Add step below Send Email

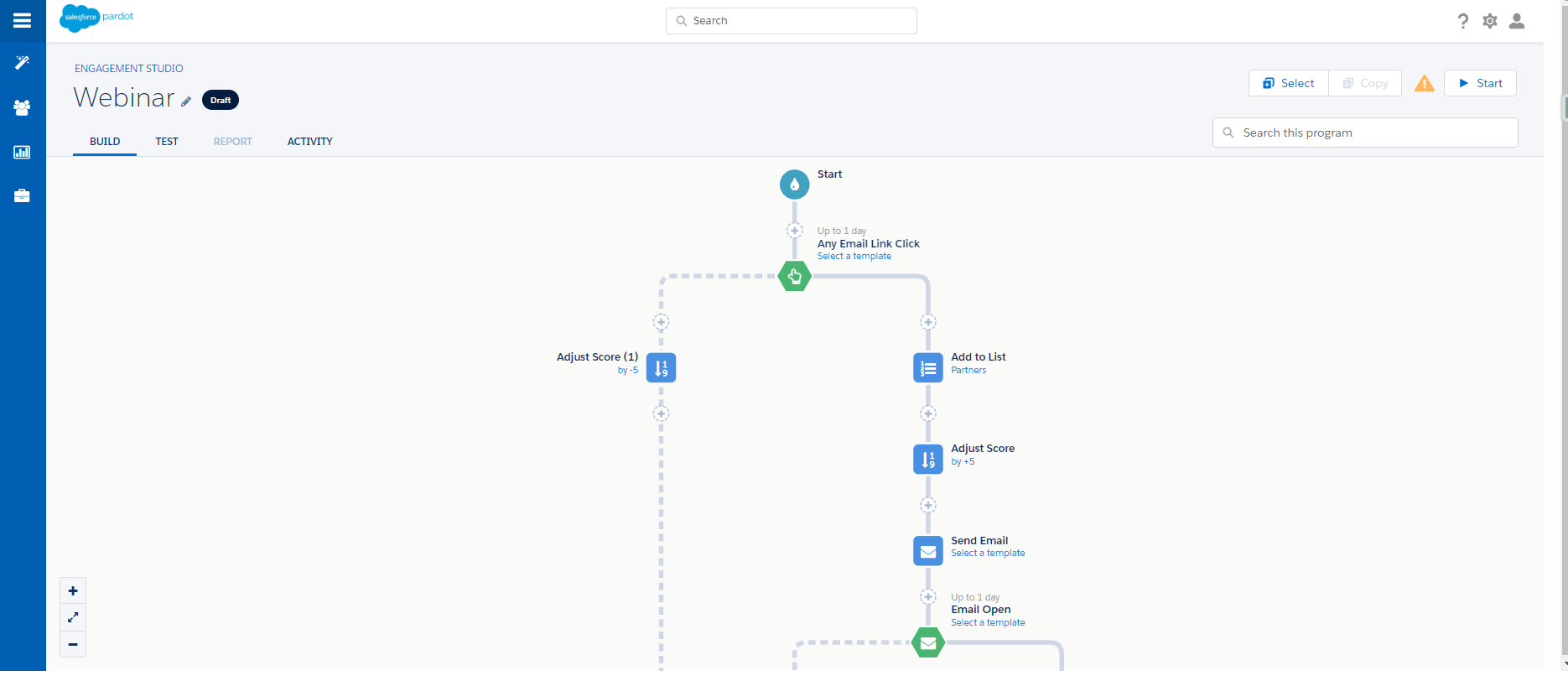pyautogui.click(x=928, y=597)
